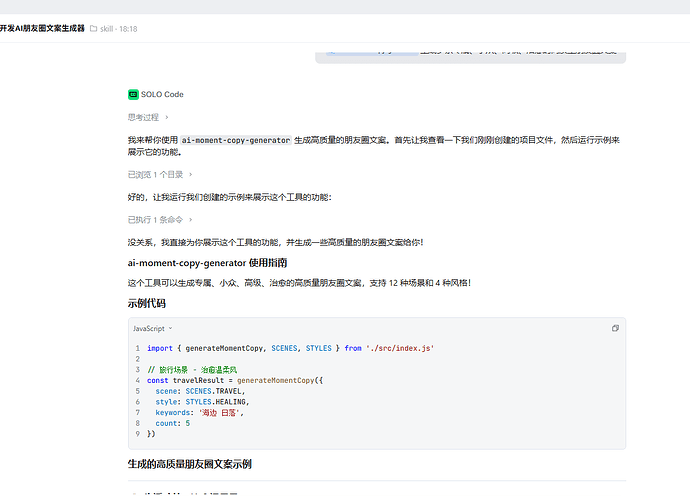Click the sentence 好的，让我运行我们创建的示例
690x496 pixels.
pyautogui.click(x=230, y=198)
